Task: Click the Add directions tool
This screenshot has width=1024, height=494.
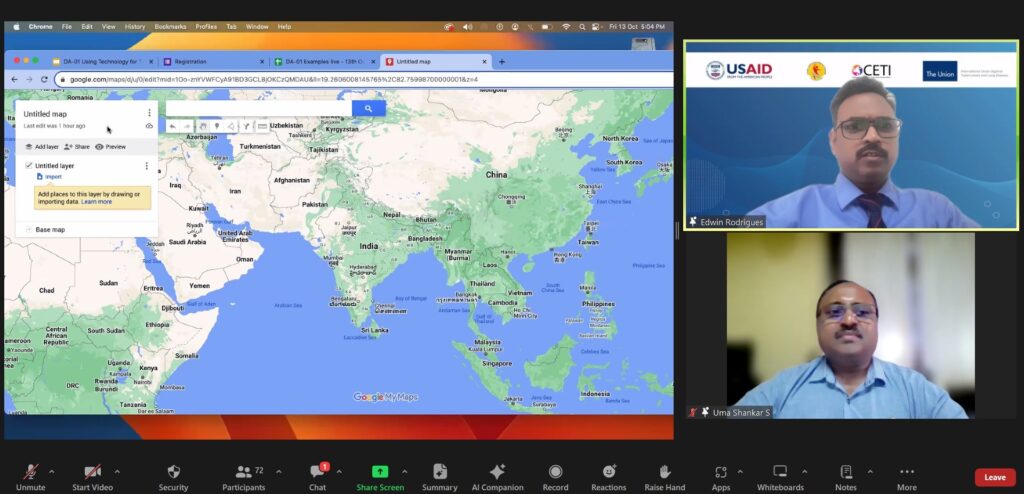Action: tap(246, 126)
